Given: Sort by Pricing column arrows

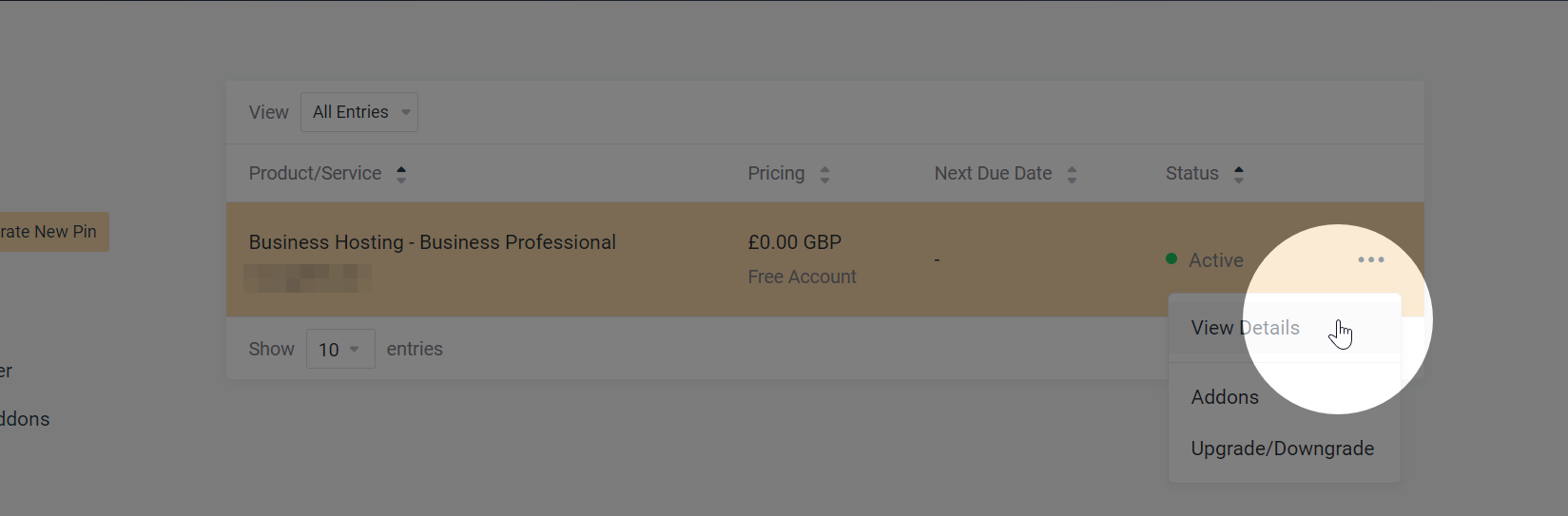Looking at the screenshot, I should pyautogui.click(x=824, y=174).
